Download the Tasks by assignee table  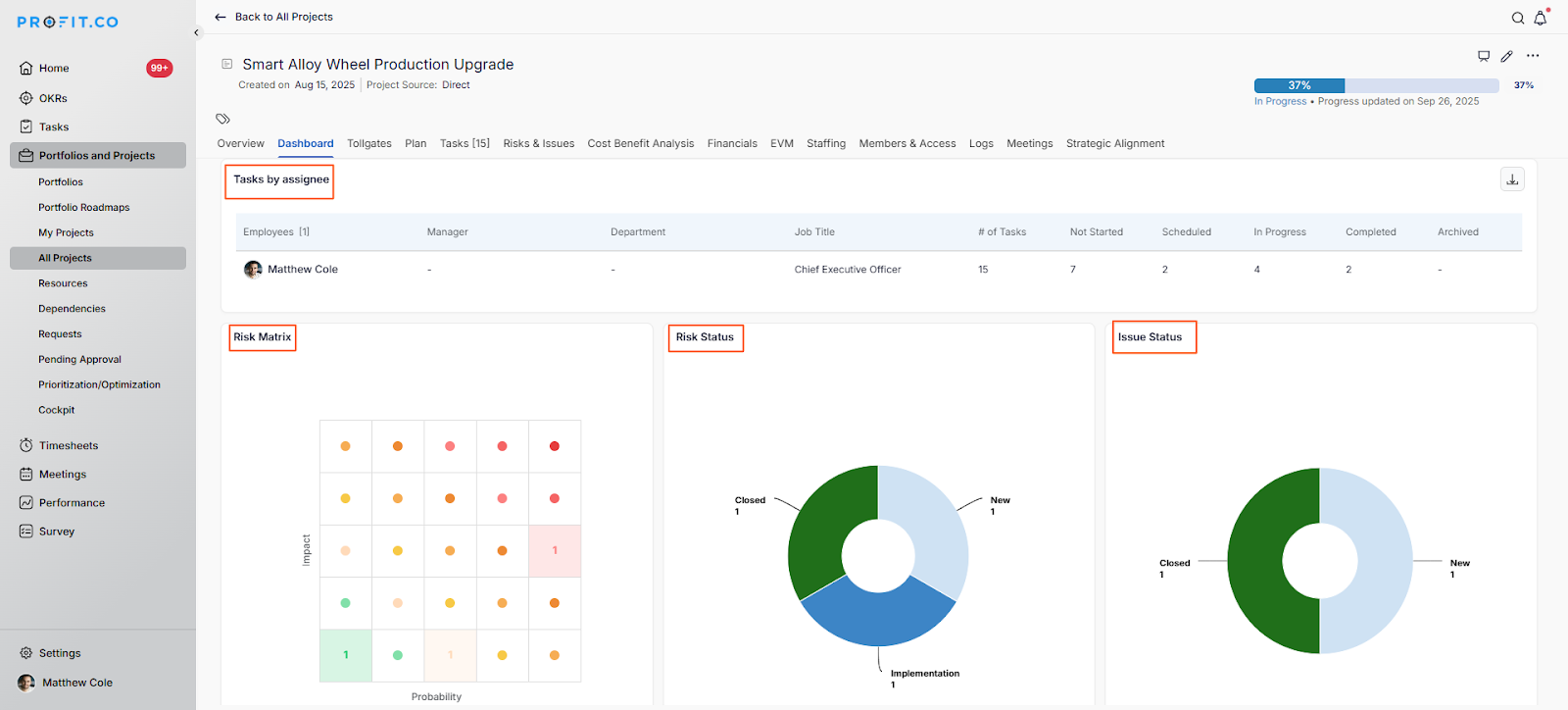(1512, 179)
